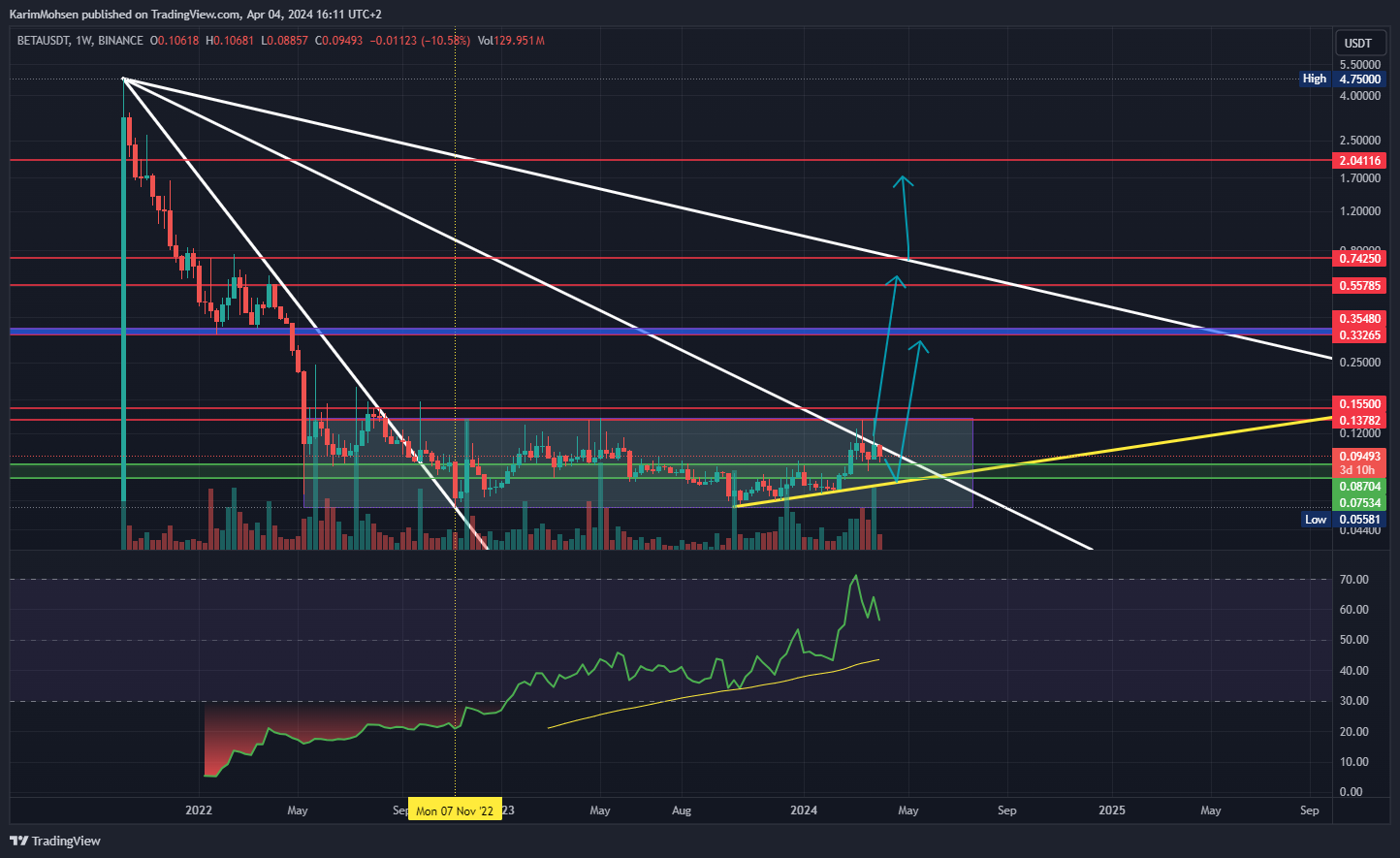Click the 2025 label on time axis
The image size is (1400, 858).
point(1112,810)
